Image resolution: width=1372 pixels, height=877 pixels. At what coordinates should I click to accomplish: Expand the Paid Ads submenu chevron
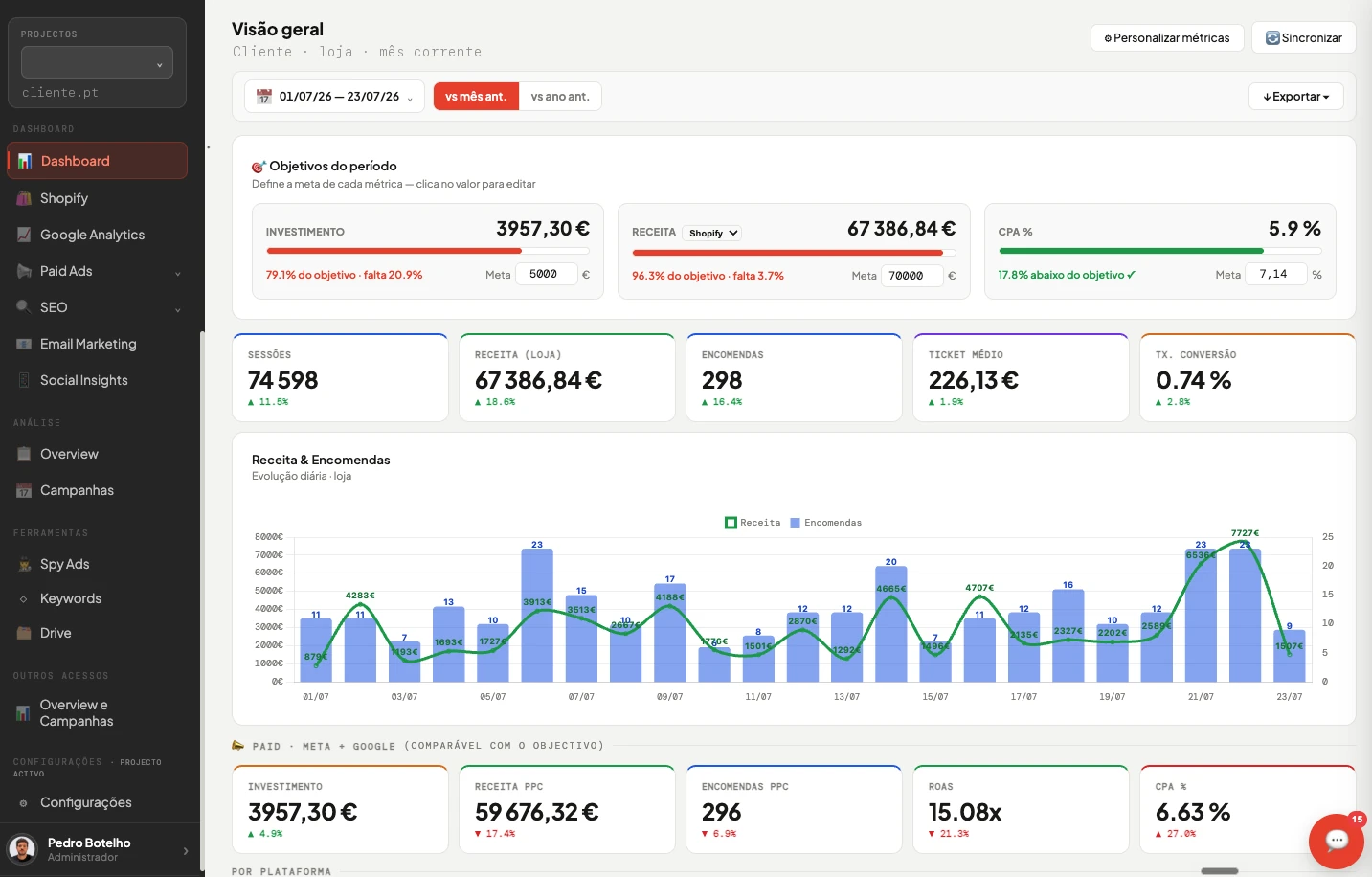[x=178, y=274]
